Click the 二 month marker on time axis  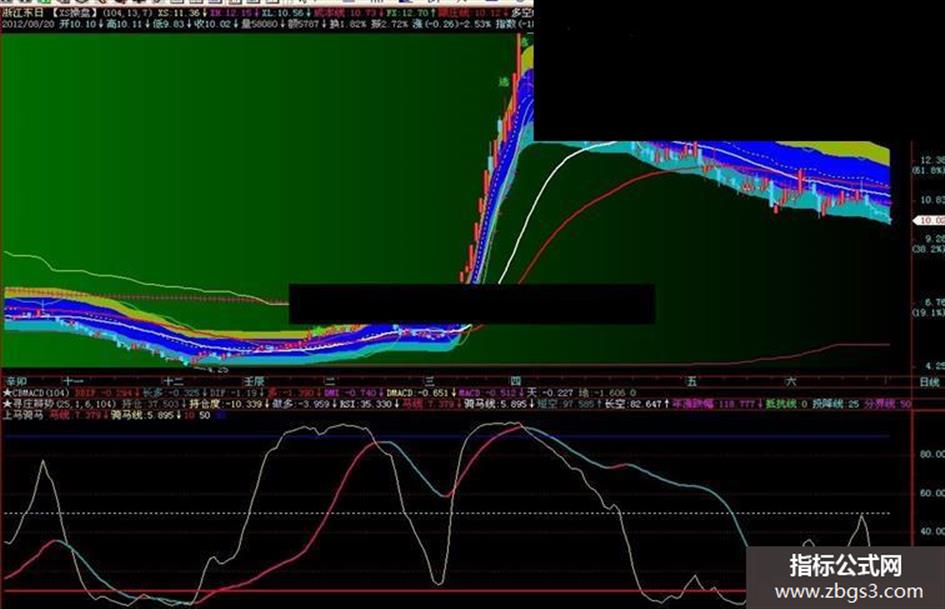330,382
